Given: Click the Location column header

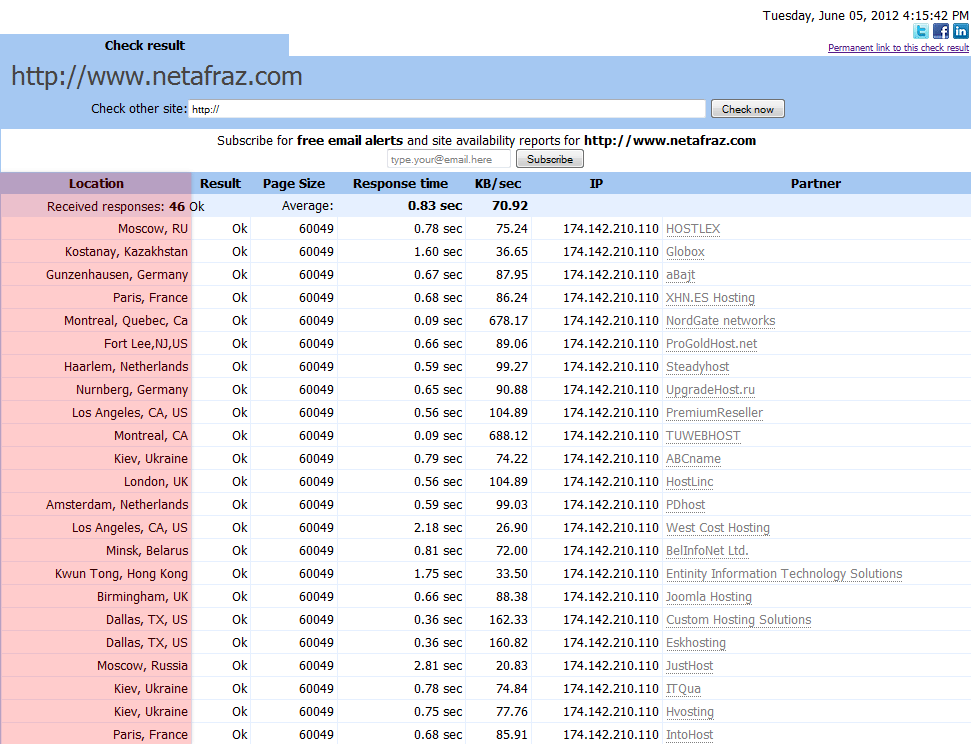Looking at the screenshot, I should pos(96,183).
